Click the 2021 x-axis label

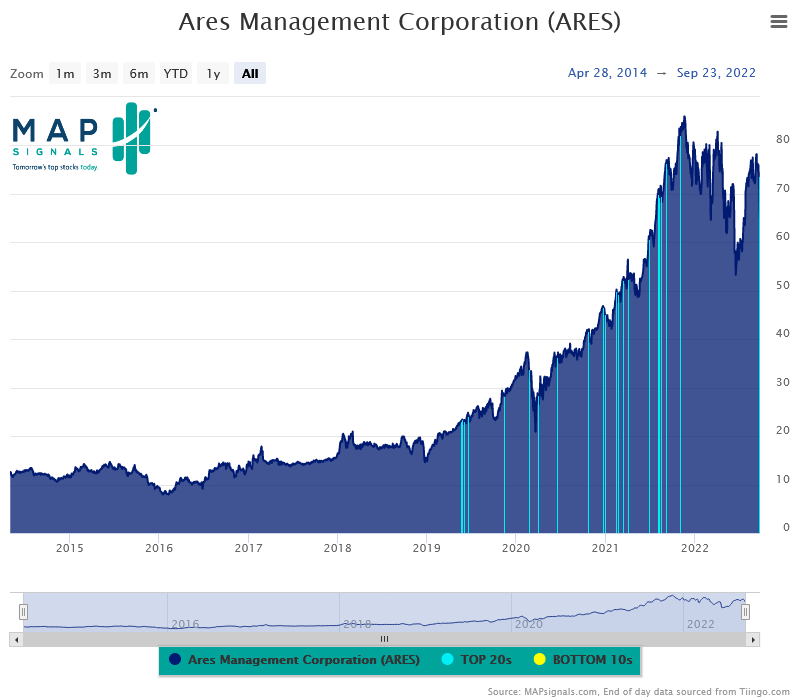pyautogui.click(x=605, y=548)
